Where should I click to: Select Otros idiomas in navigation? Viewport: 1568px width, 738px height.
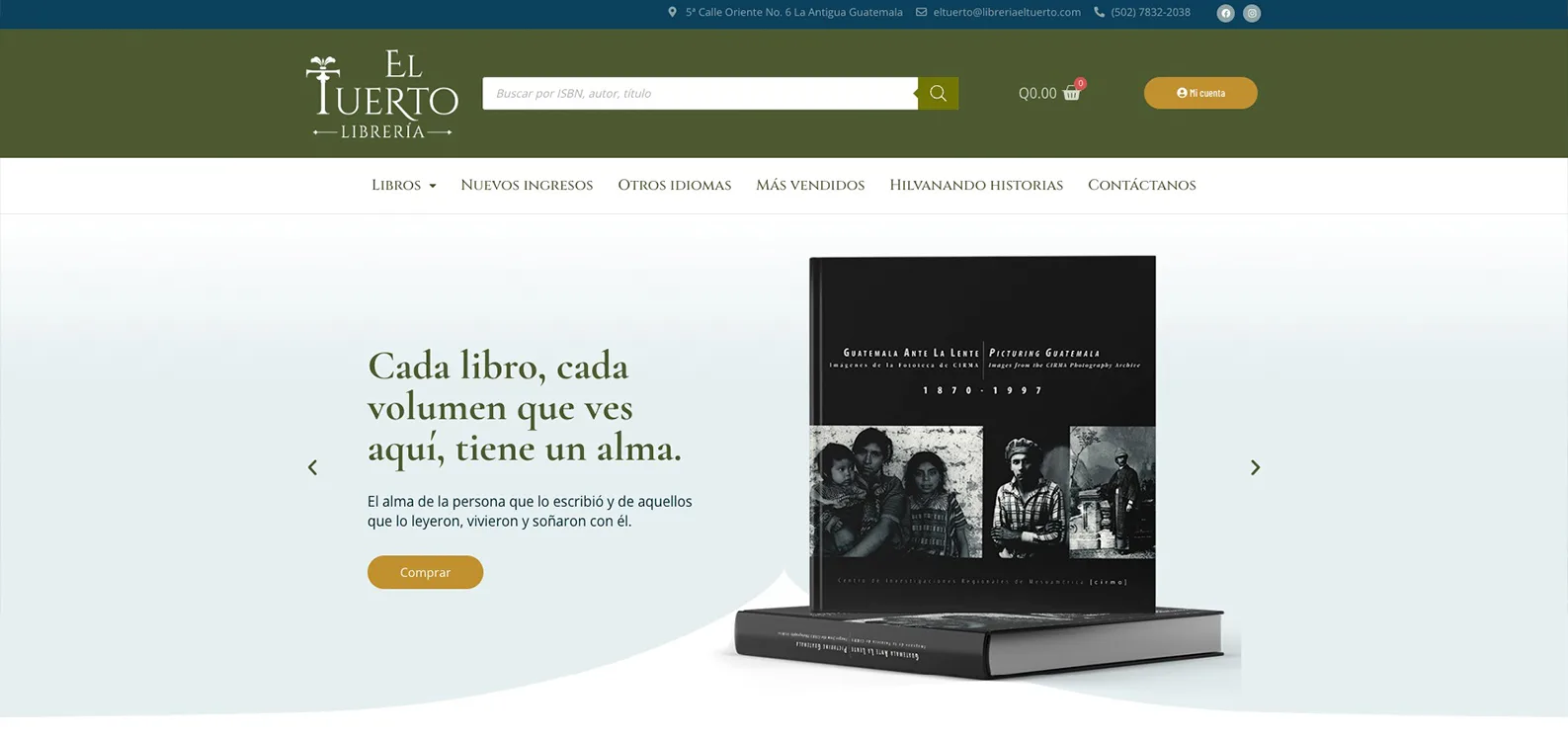tap(674, 185)
